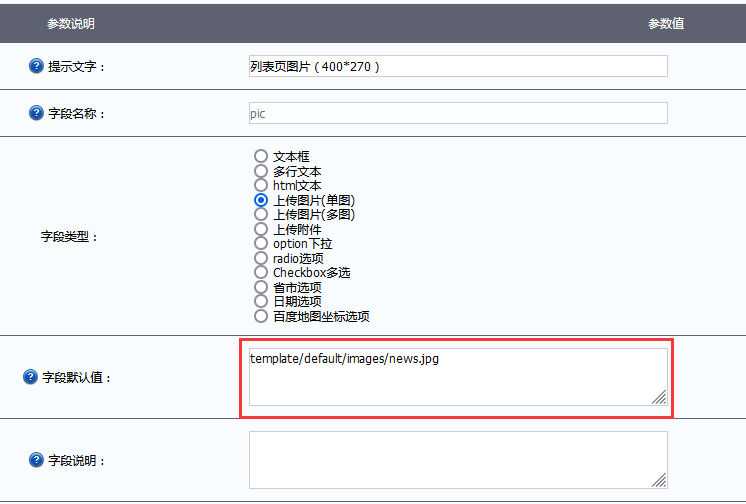
Task: Click into the 提示文字 text input
Action: [457, 66]
